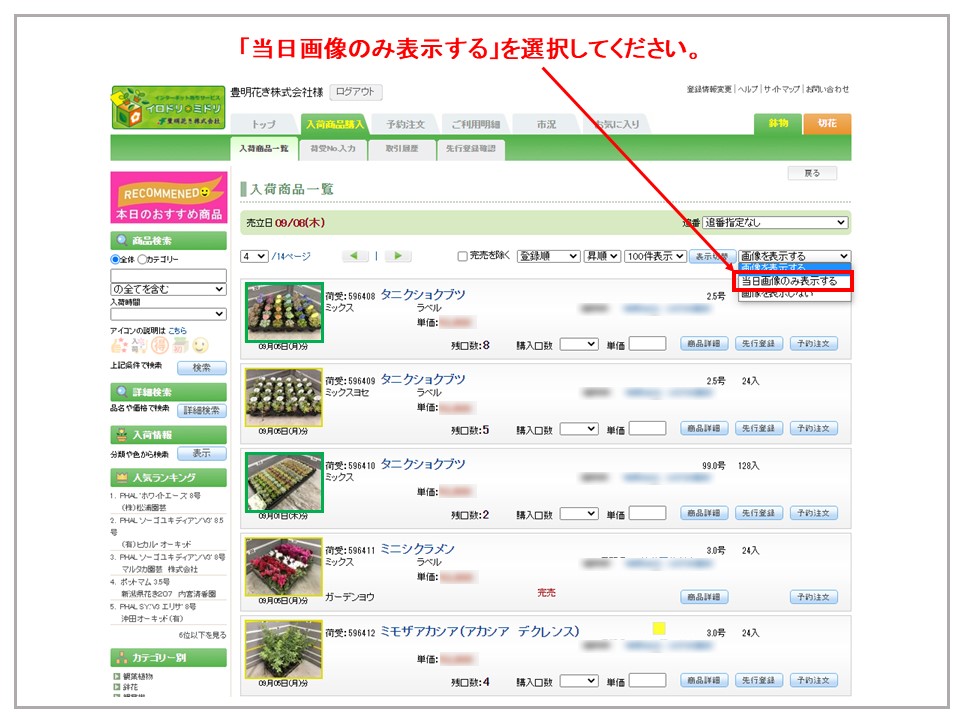Switch to the 予約注文 tab
This screenshot has height=720, width=960.
pos(405,125)
